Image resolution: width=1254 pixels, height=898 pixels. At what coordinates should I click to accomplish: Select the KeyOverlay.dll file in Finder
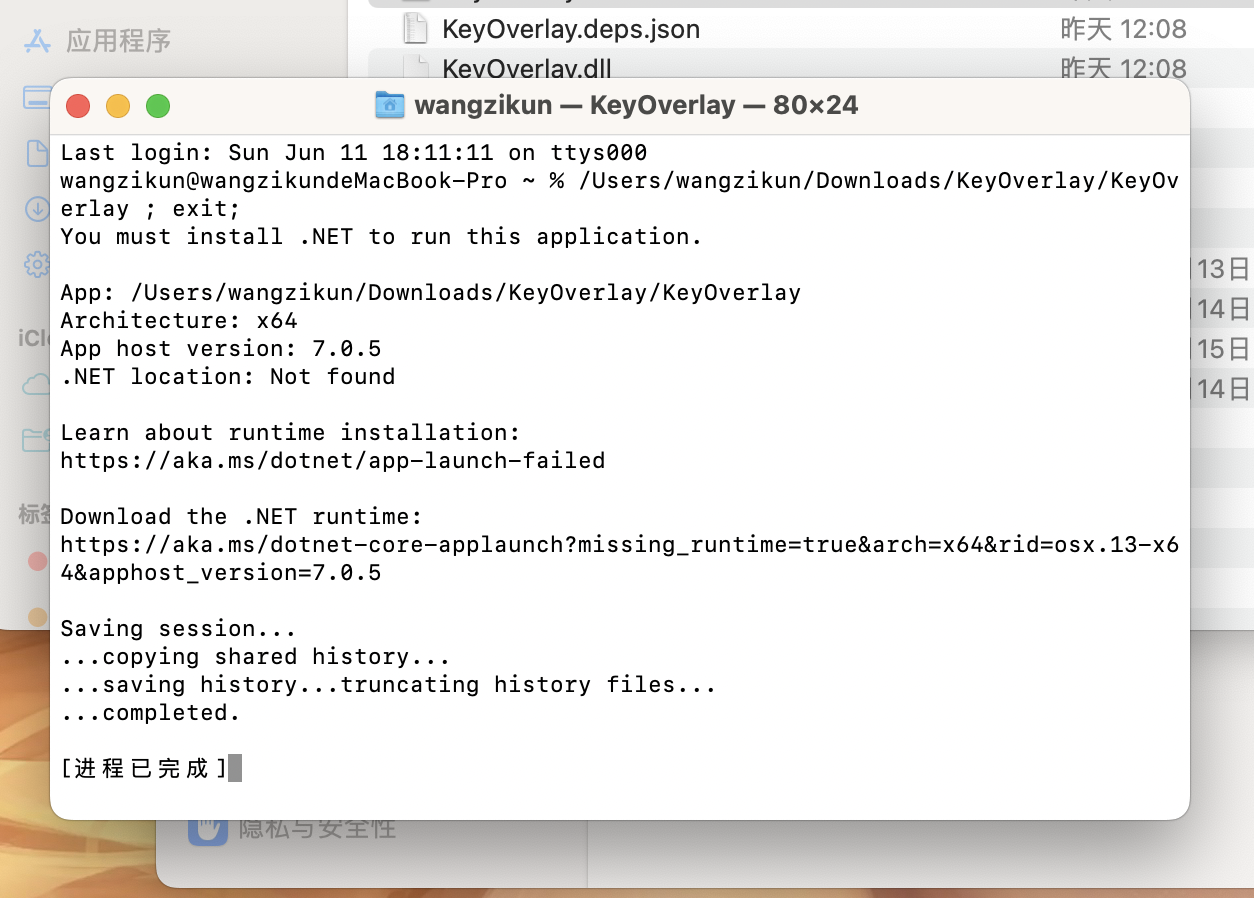point(527,68)
